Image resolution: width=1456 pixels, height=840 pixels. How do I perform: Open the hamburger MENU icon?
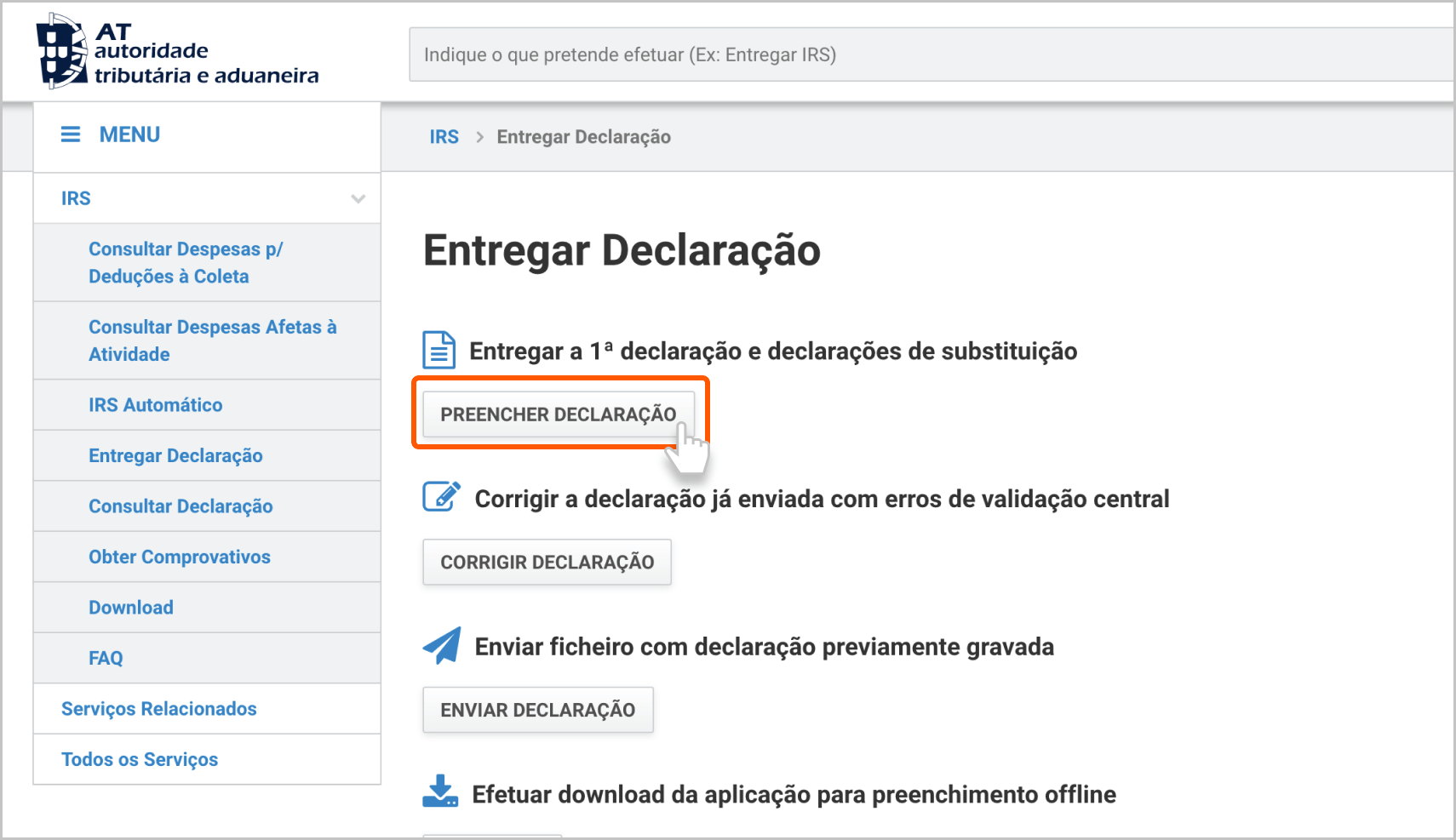[71, 134]
